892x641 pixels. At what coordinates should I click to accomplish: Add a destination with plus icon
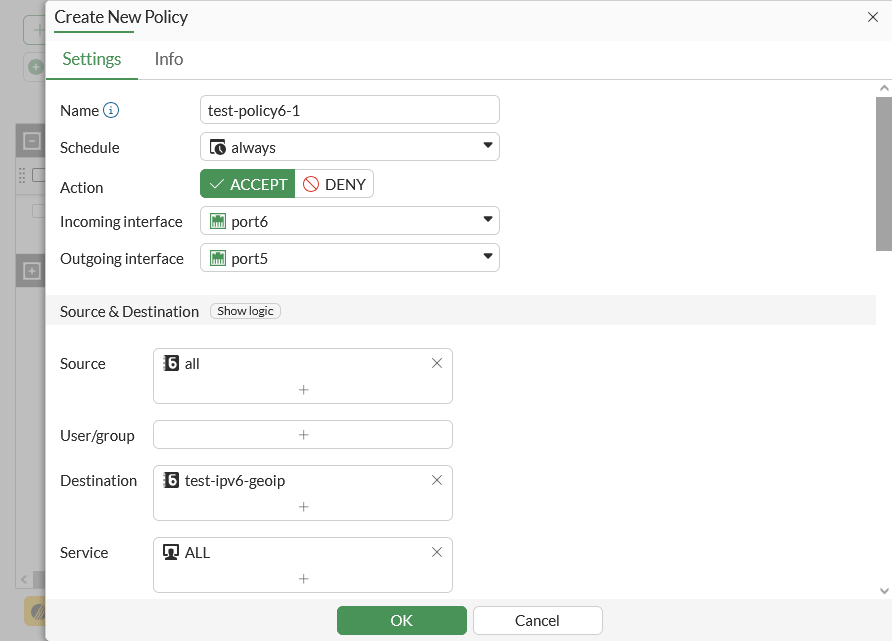[x=303, y=506]
